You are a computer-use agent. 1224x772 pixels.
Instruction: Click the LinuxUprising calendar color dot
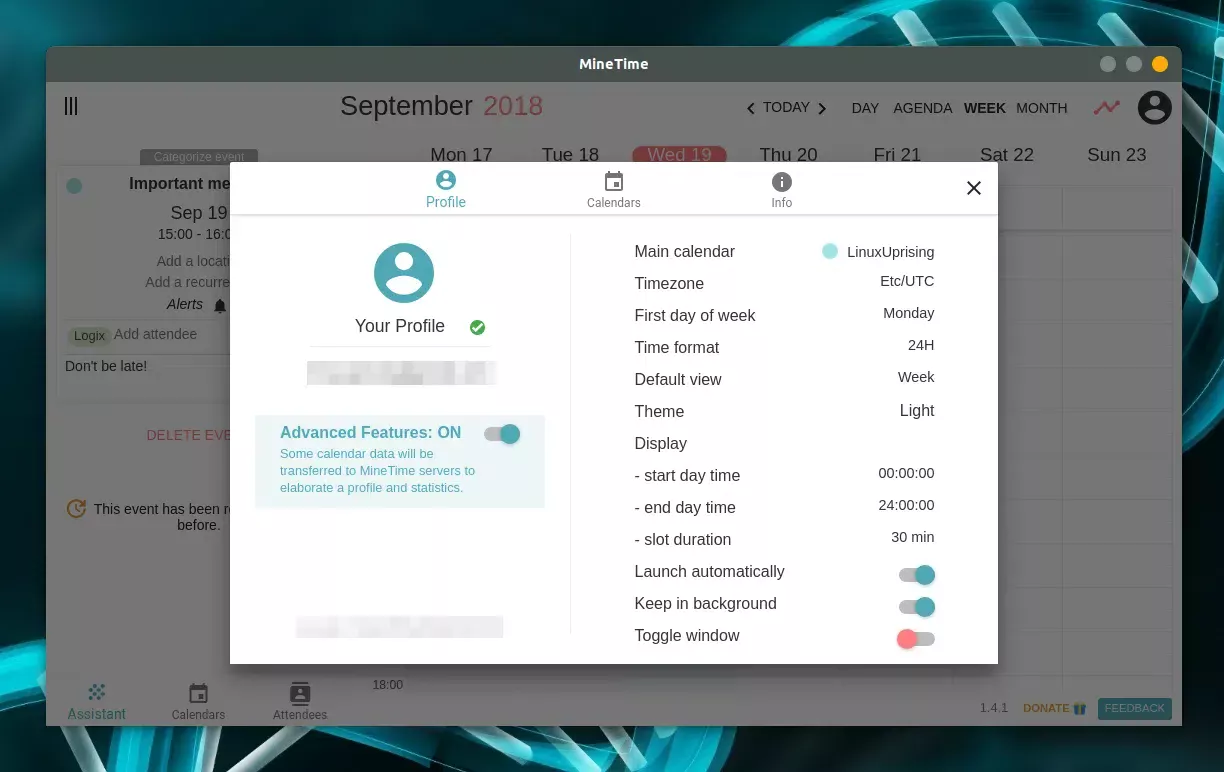tap(830, 251)
